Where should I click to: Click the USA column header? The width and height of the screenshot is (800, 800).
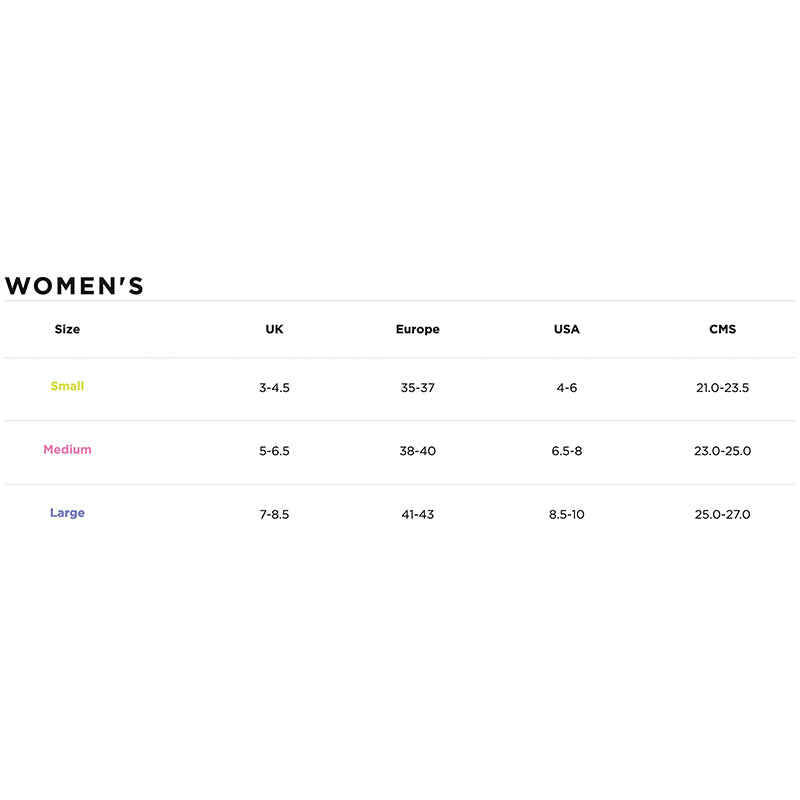click(566, 329)
